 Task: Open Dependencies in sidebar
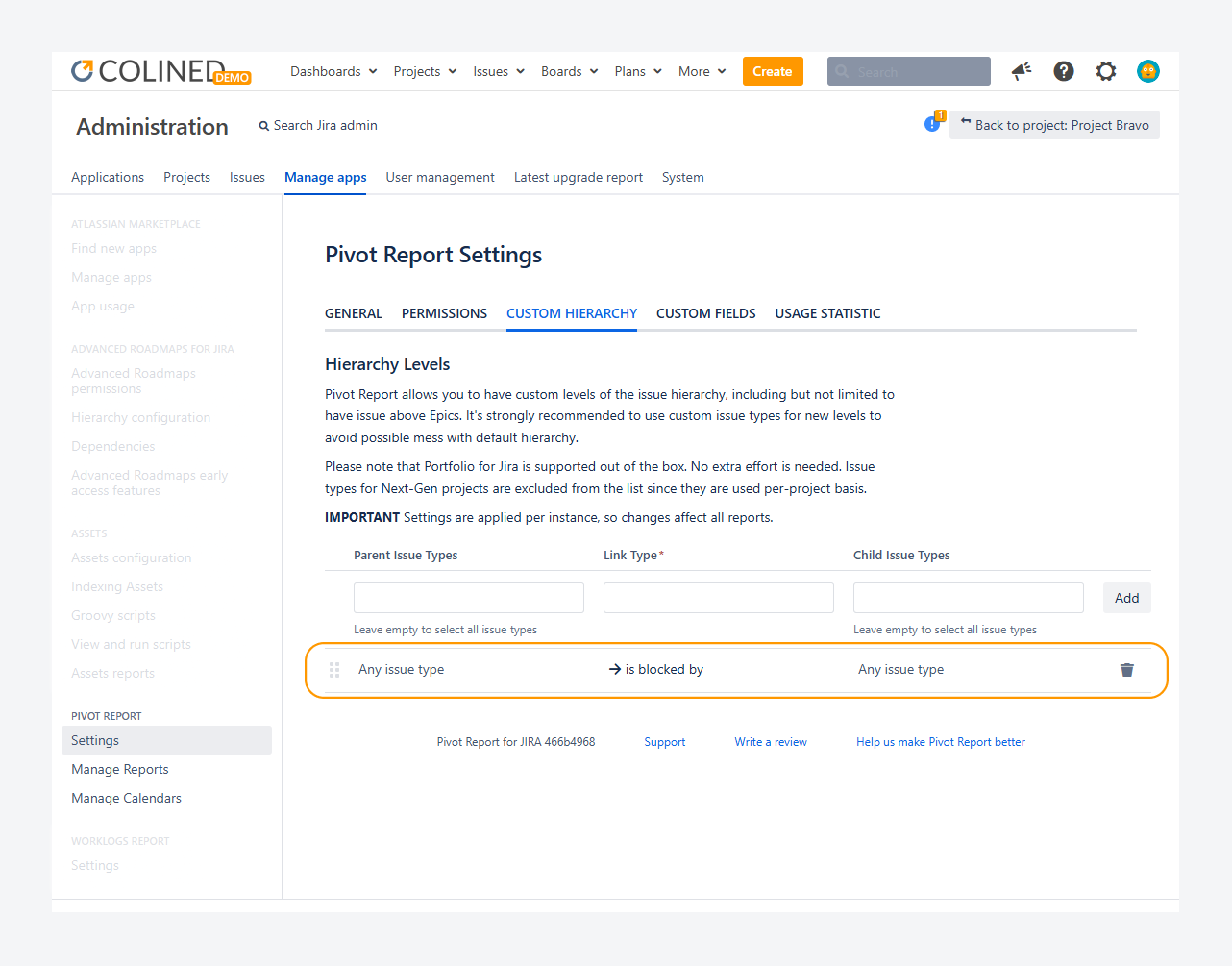[112, 446]
